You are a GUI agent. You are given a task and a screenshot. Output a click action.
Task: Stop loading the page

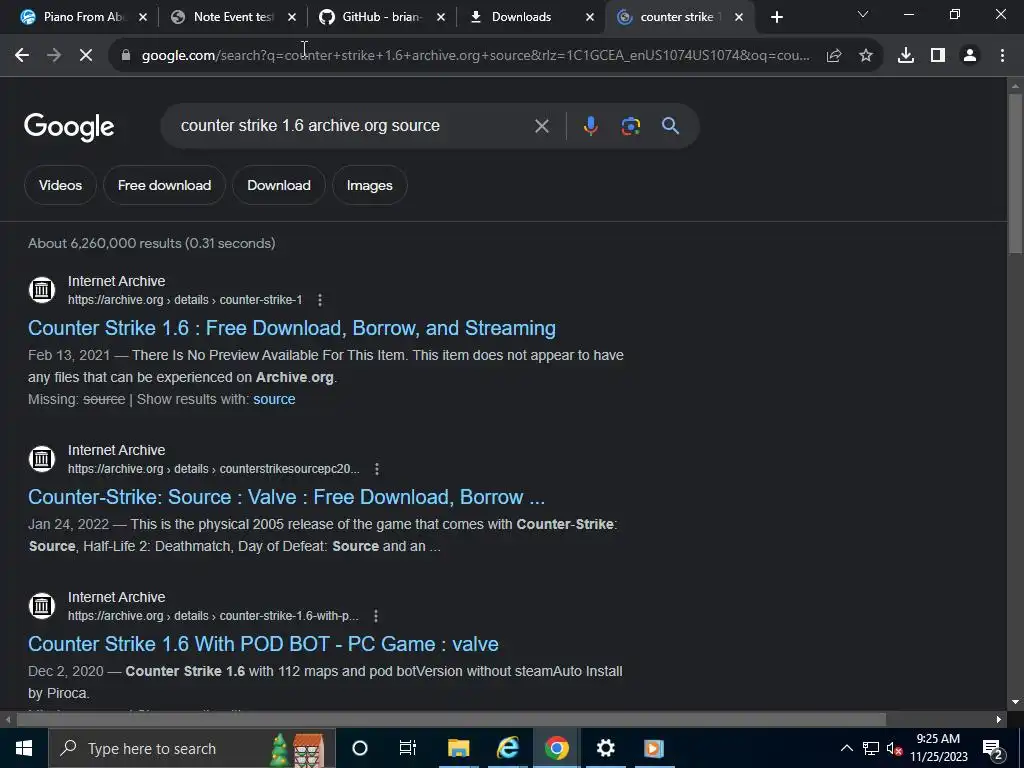(86, 56)
